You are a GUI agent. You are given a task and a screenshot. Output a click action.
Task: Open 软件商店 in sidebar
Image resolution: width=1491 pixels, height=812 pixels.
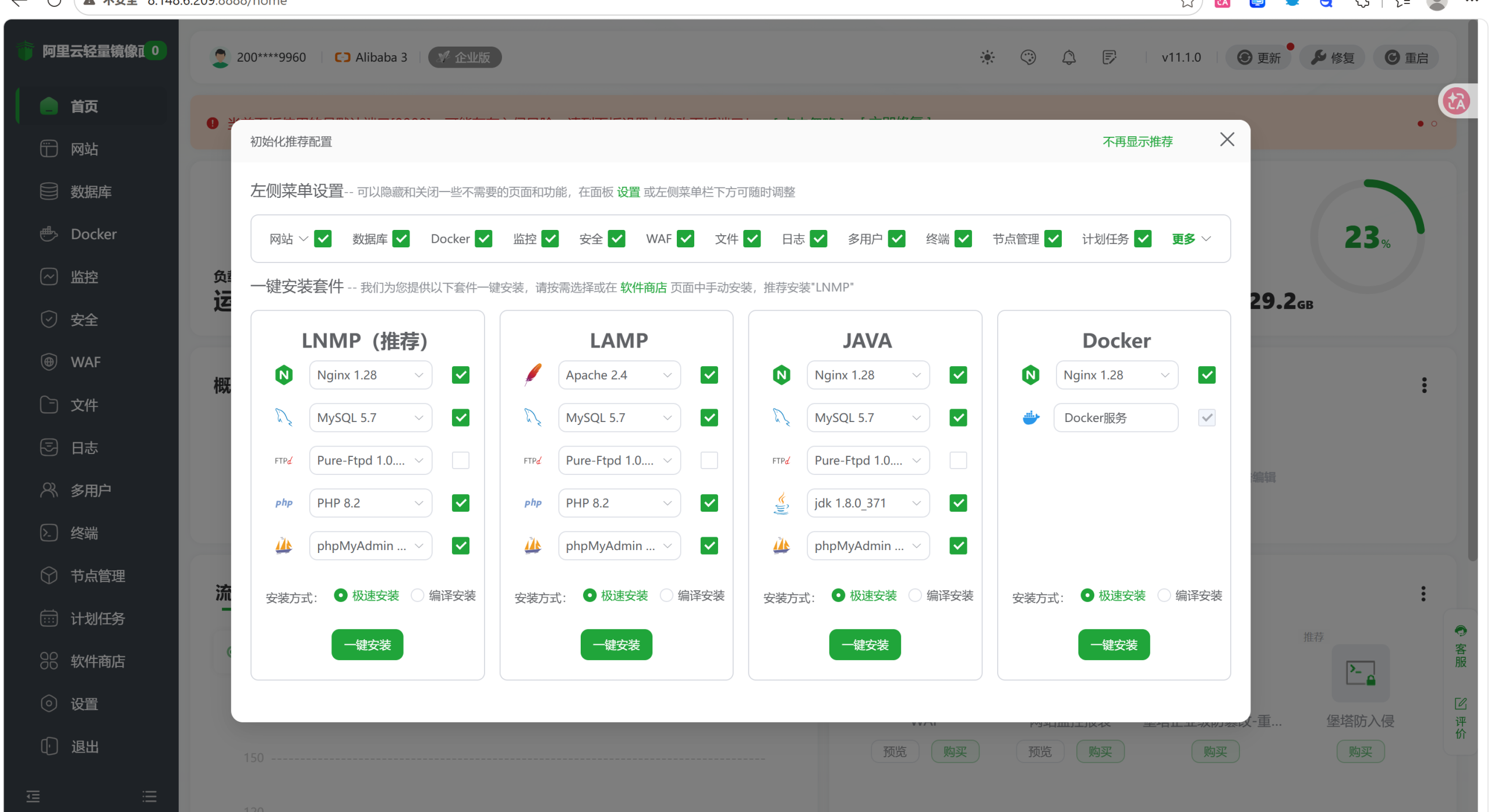(x=92, y=661)
